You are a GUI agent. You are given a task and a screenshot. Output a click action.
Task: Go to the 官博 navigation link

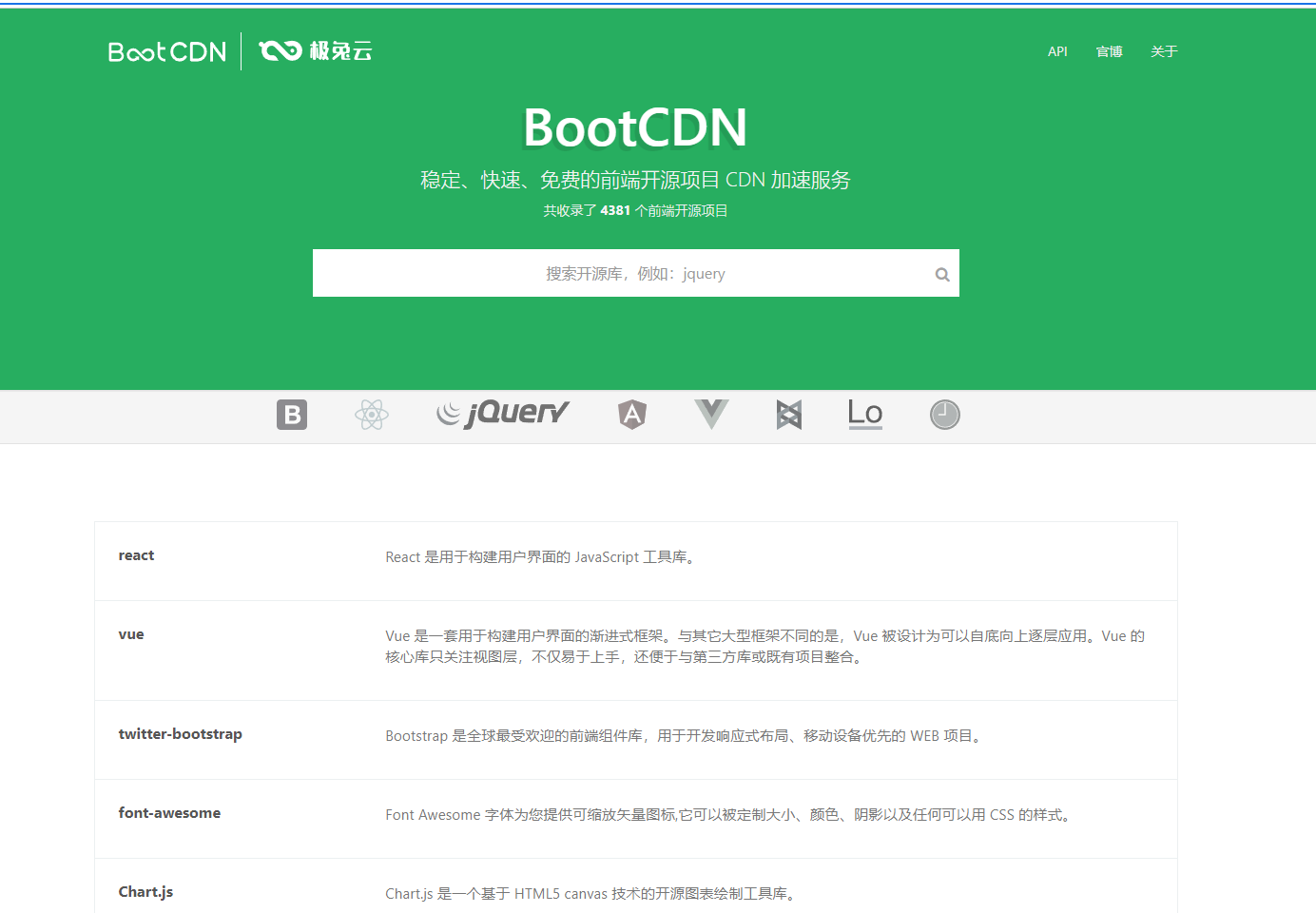pos(1110,51)
